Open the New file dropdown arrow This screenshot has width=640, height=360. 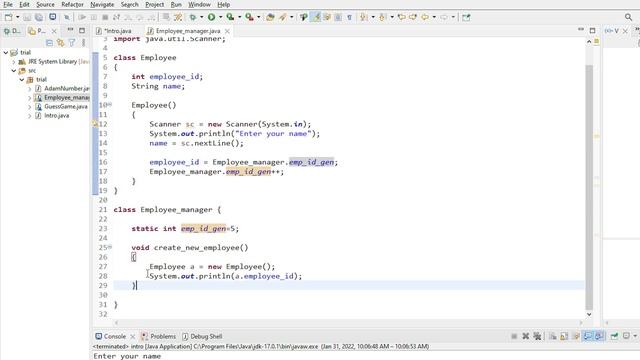[x=18, y=17]
